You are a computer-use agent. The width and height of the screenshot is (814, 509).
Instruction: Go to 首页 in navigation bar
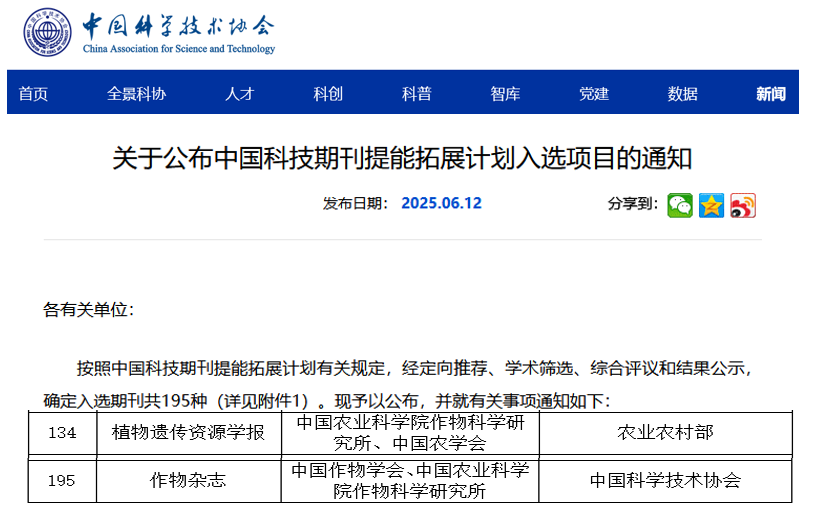33,94
